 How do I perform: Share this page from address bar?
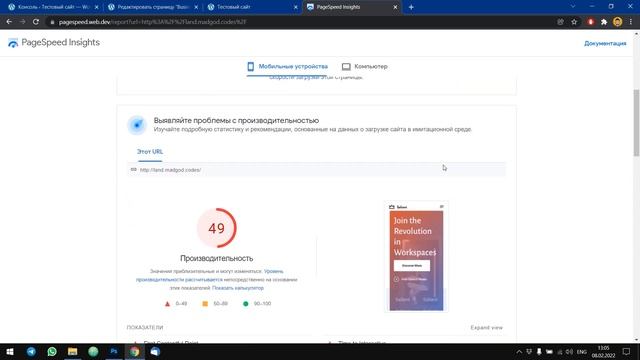tap(560, 22)
